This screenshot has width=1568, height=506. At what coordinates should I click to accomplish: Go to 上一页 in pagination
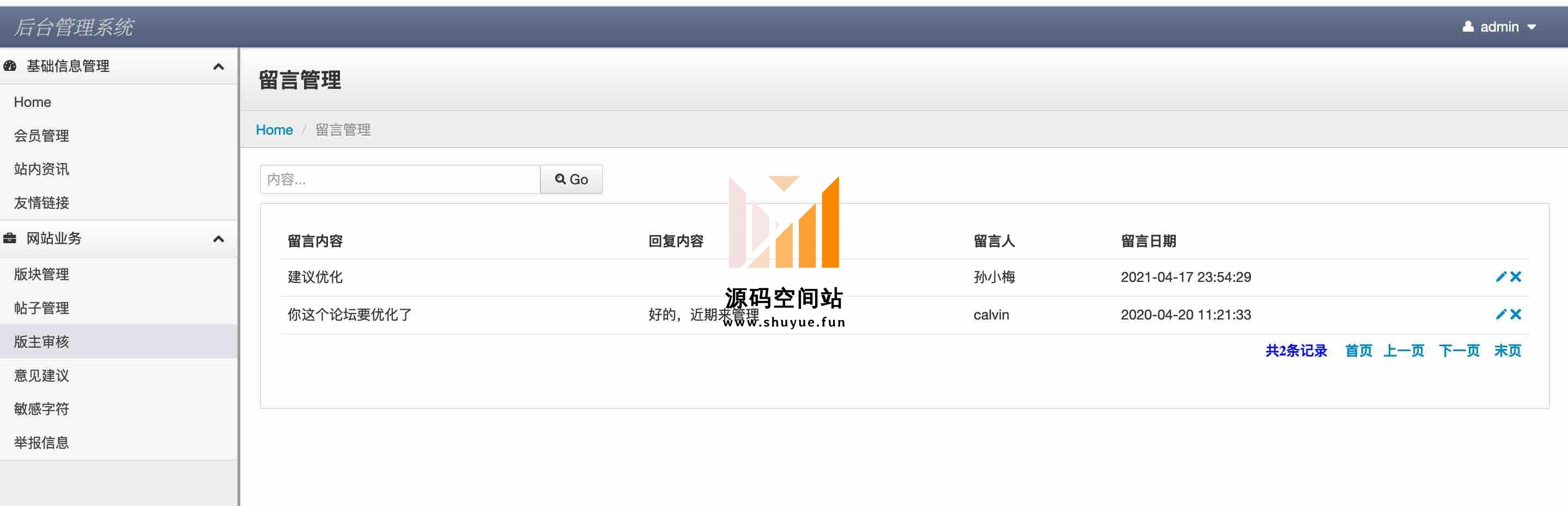click(x=1403, y=351)
